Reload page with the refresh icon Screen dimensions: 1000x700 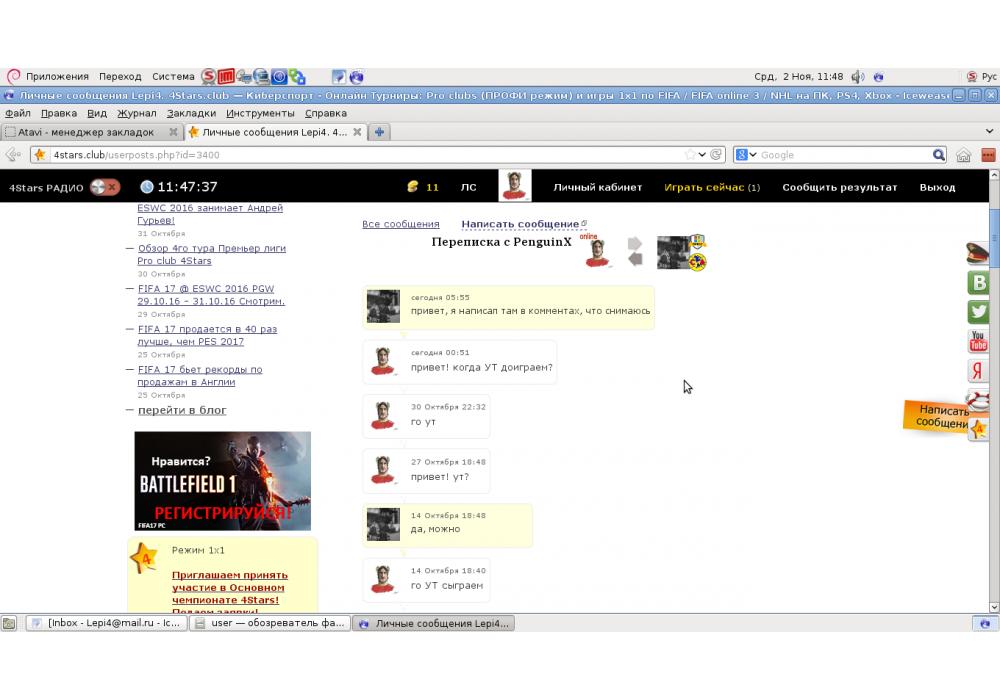716,155
